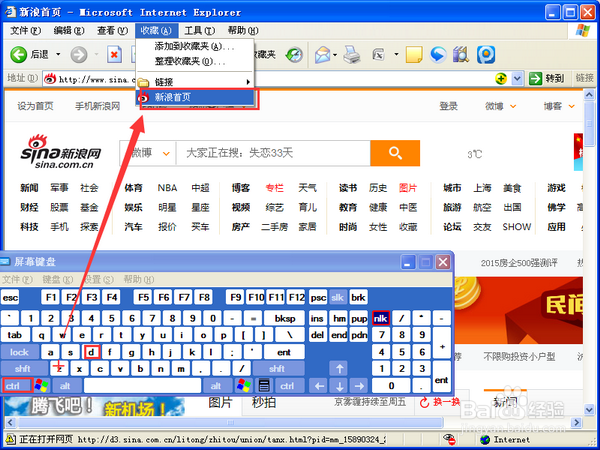This screenshot has width=600, height=450.
Task: Toggle the left alt key
Action: 65,386
